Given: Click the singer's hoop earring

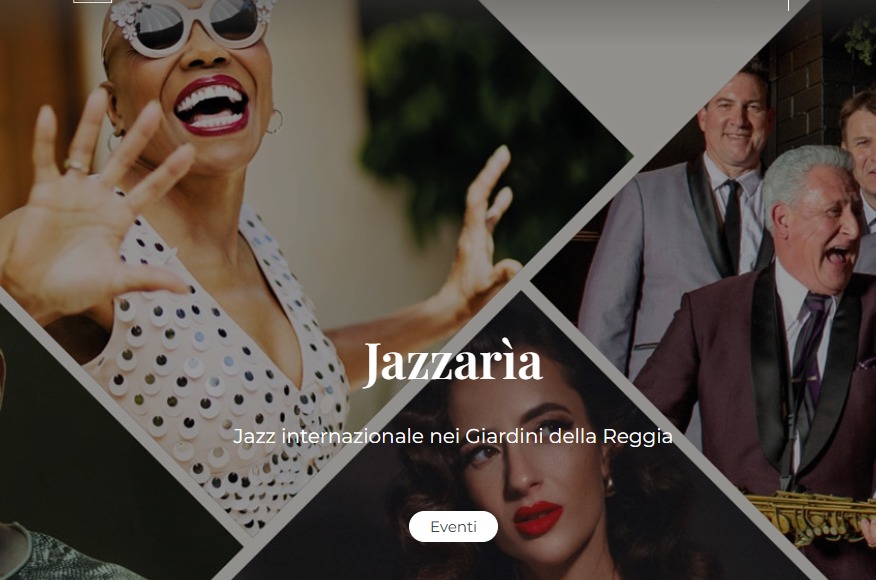Looking at the screenshot, I should pyautogui.click(x=274, y=121).
